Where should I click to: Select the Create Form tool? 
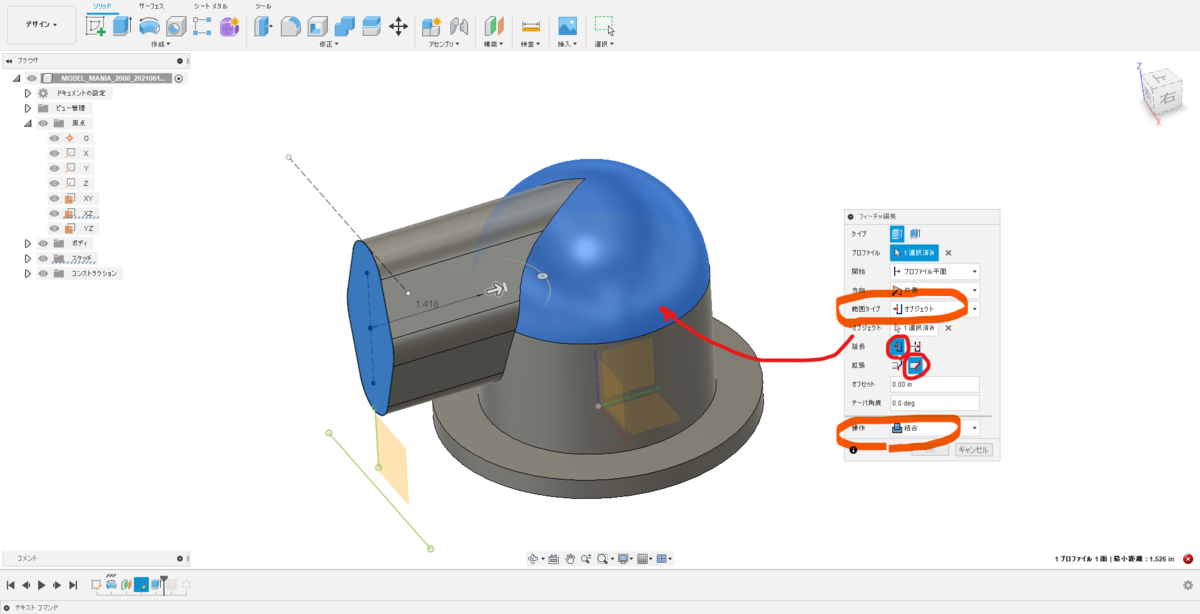[x=229, y=27]
